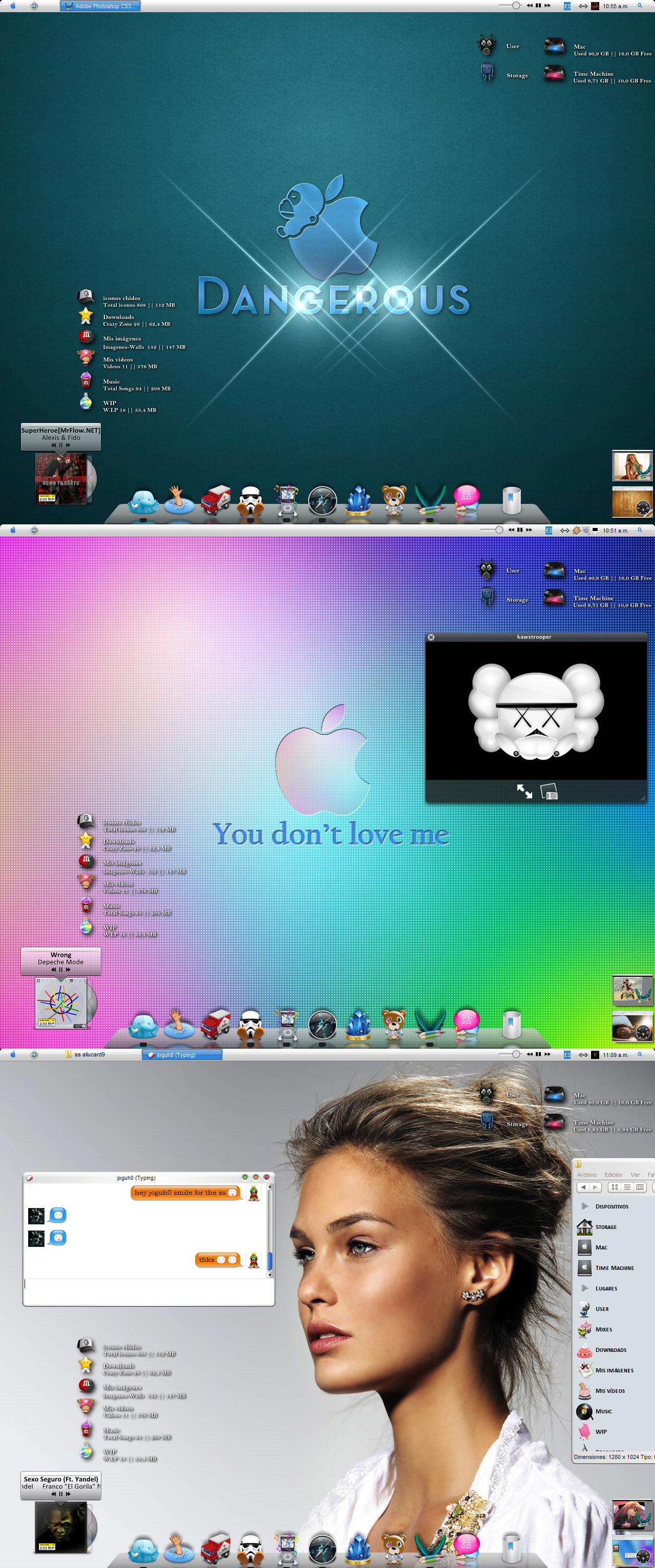
Task: Launch the compass browser dock icon on rainbow desktop
Action: click(x=322, y=1026)
